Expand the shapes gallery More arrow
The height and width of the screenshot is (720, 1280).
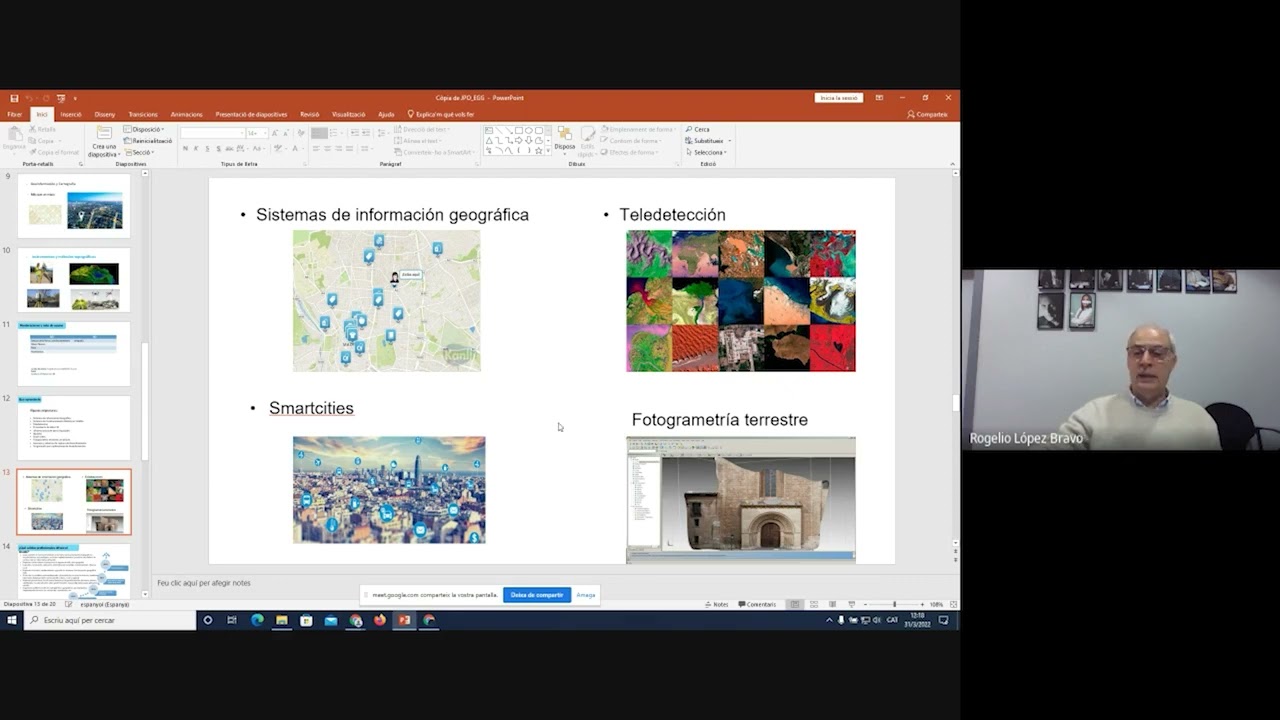(x=548, y=150)
